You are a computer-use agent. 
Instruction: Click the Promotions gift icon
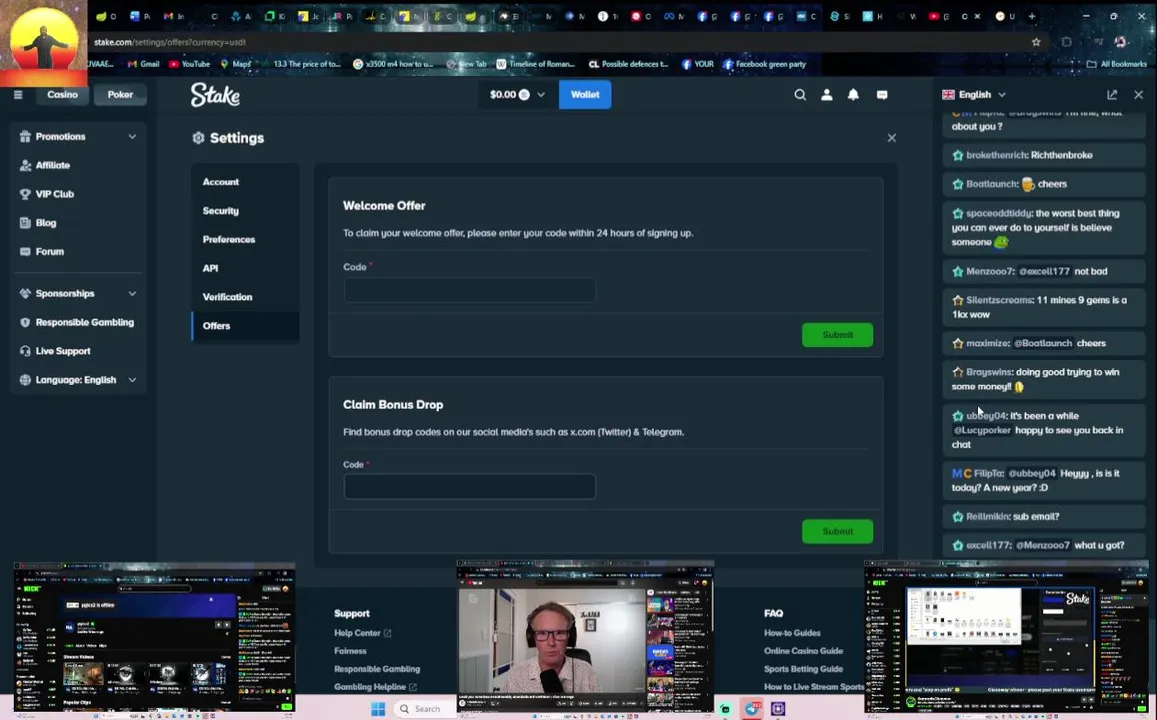25,136
